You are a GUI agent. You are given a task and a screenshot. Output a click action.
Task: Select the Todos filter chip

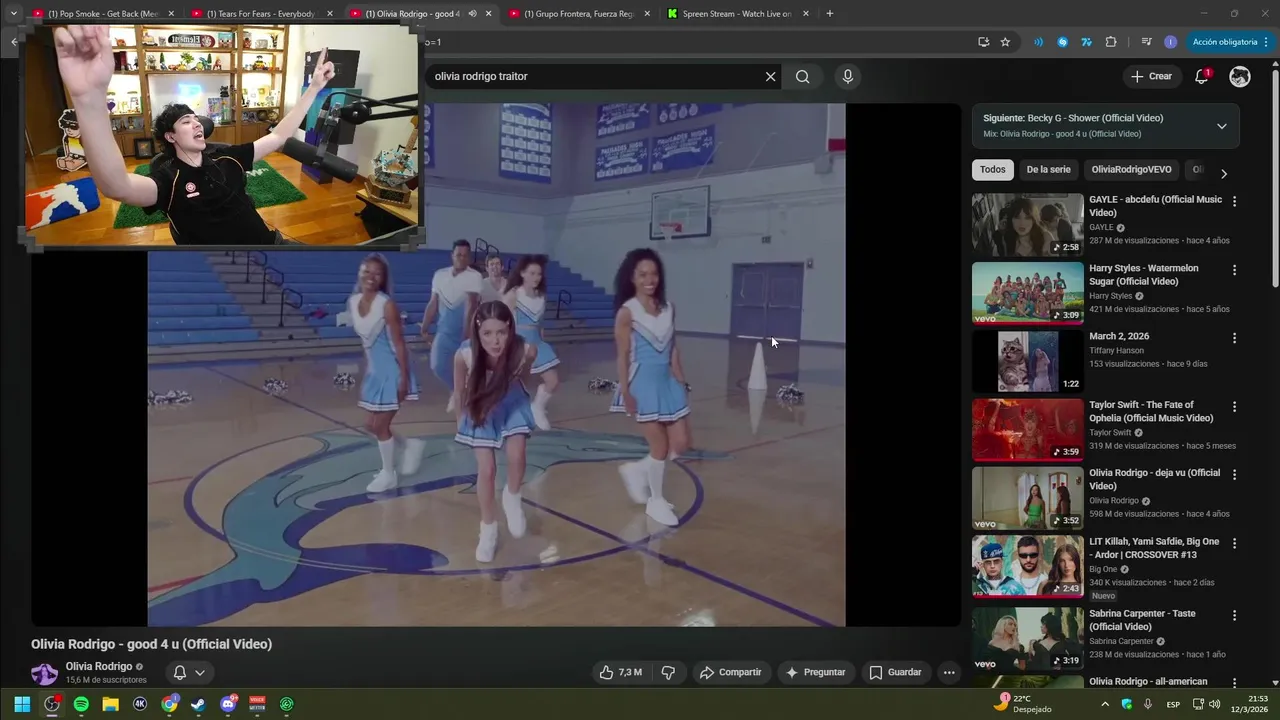pyautogui.click(x=992, y=170)
